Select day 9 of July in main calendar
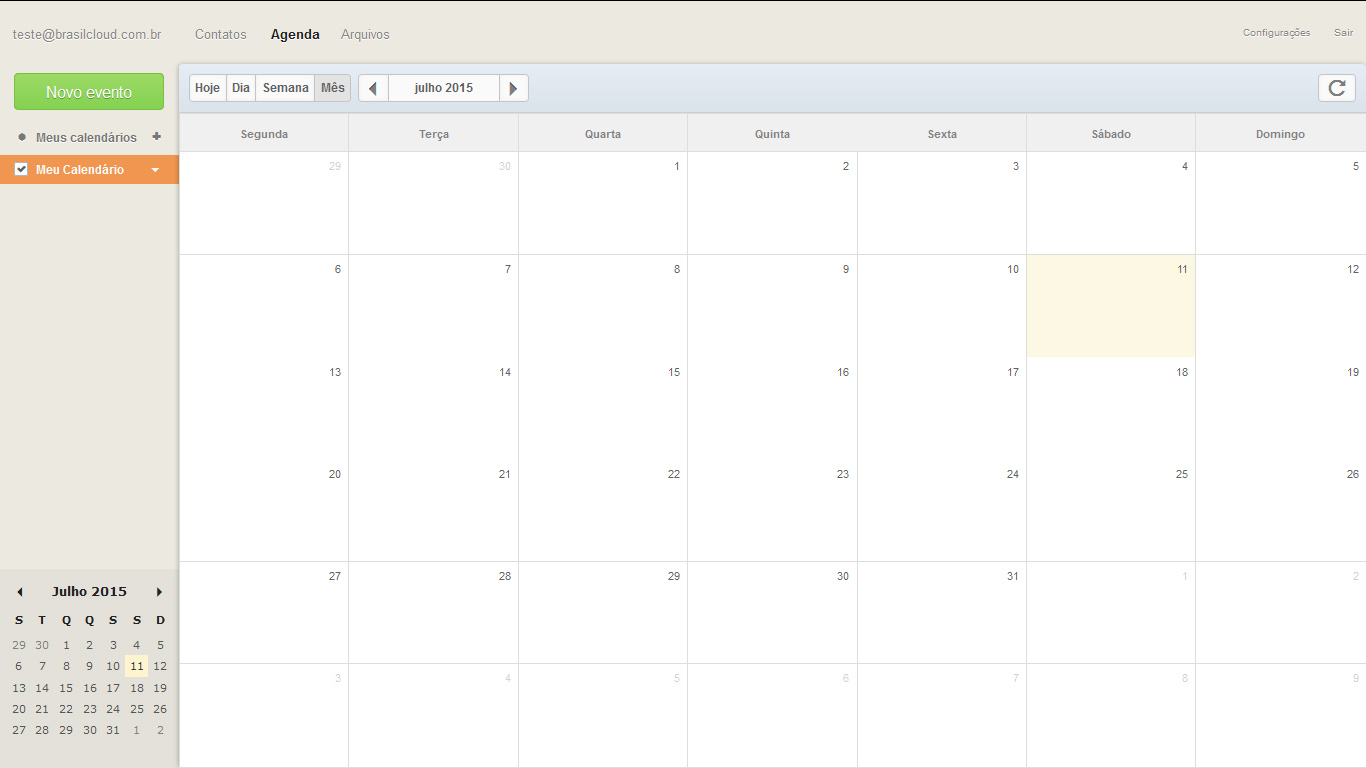This screenshot has height=768, width=1366. pos(772,306)
